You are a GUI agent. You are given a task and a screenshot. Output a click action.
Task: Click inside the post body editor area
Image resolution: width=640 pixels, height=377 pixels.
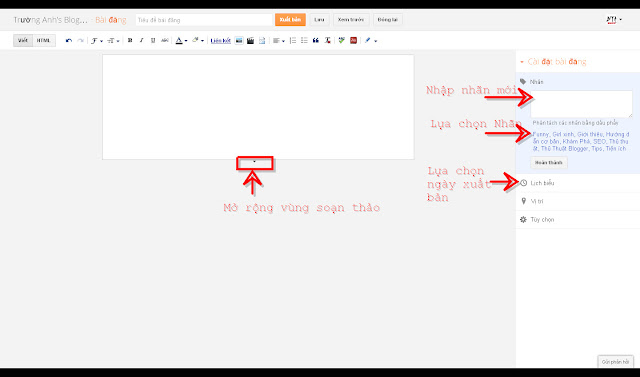(258, 107)
